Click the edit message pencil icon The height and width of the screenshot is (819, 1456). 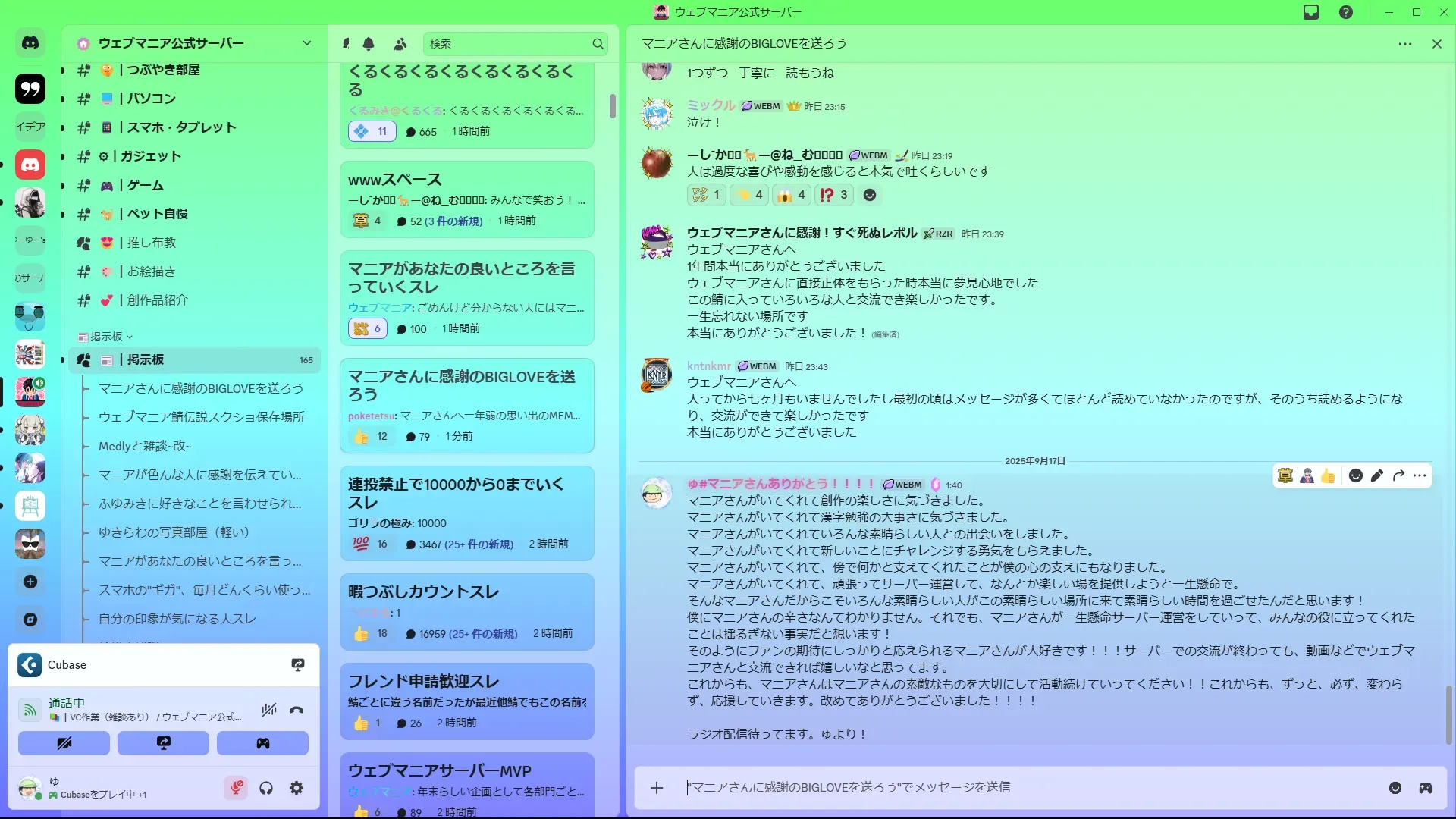[1377, 475]
